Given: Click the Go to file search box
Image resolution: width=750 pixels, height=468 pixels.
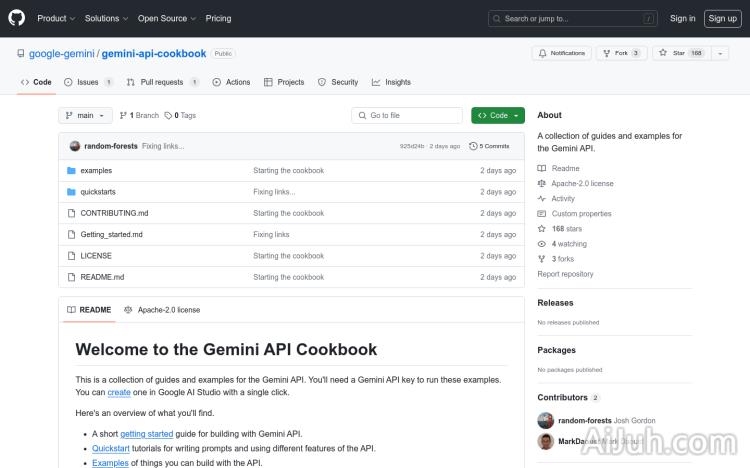Looking at the screenshot, I should [407, 115].
